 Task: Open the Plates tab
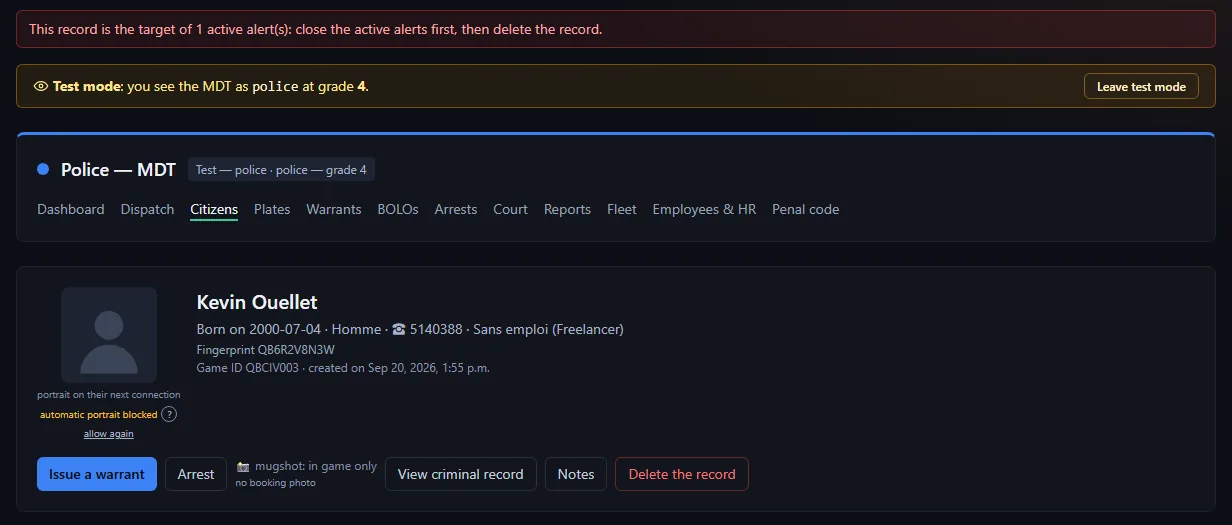272,209
